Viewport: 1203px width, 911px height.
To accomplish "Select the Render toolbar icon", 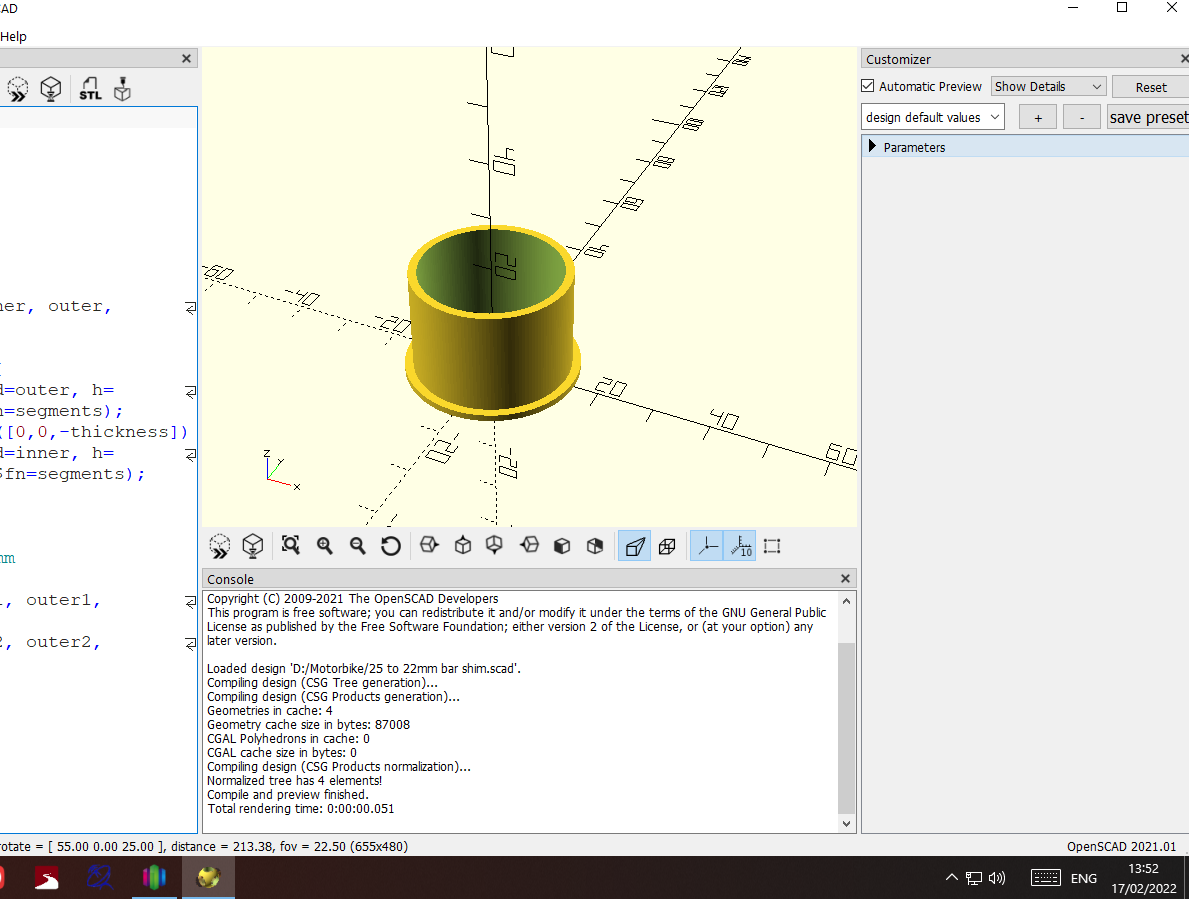I will pyautogui.click(x=50, y=89).
